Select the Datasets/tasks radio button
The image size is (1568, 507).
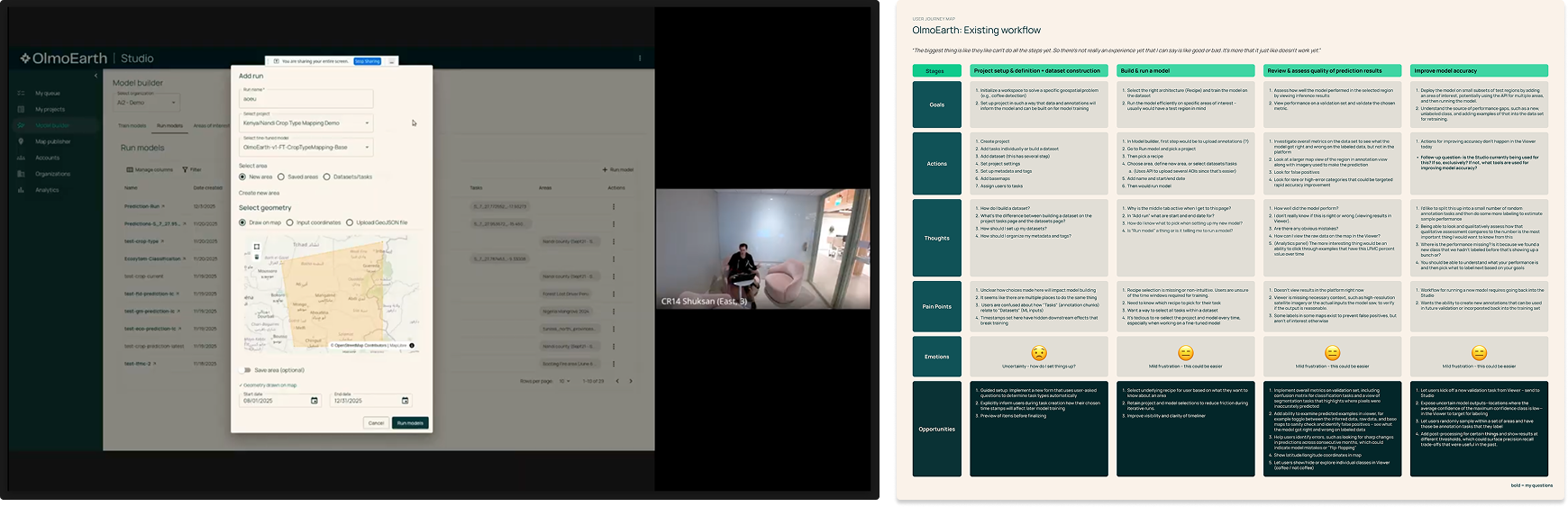(x=326, y=177)
